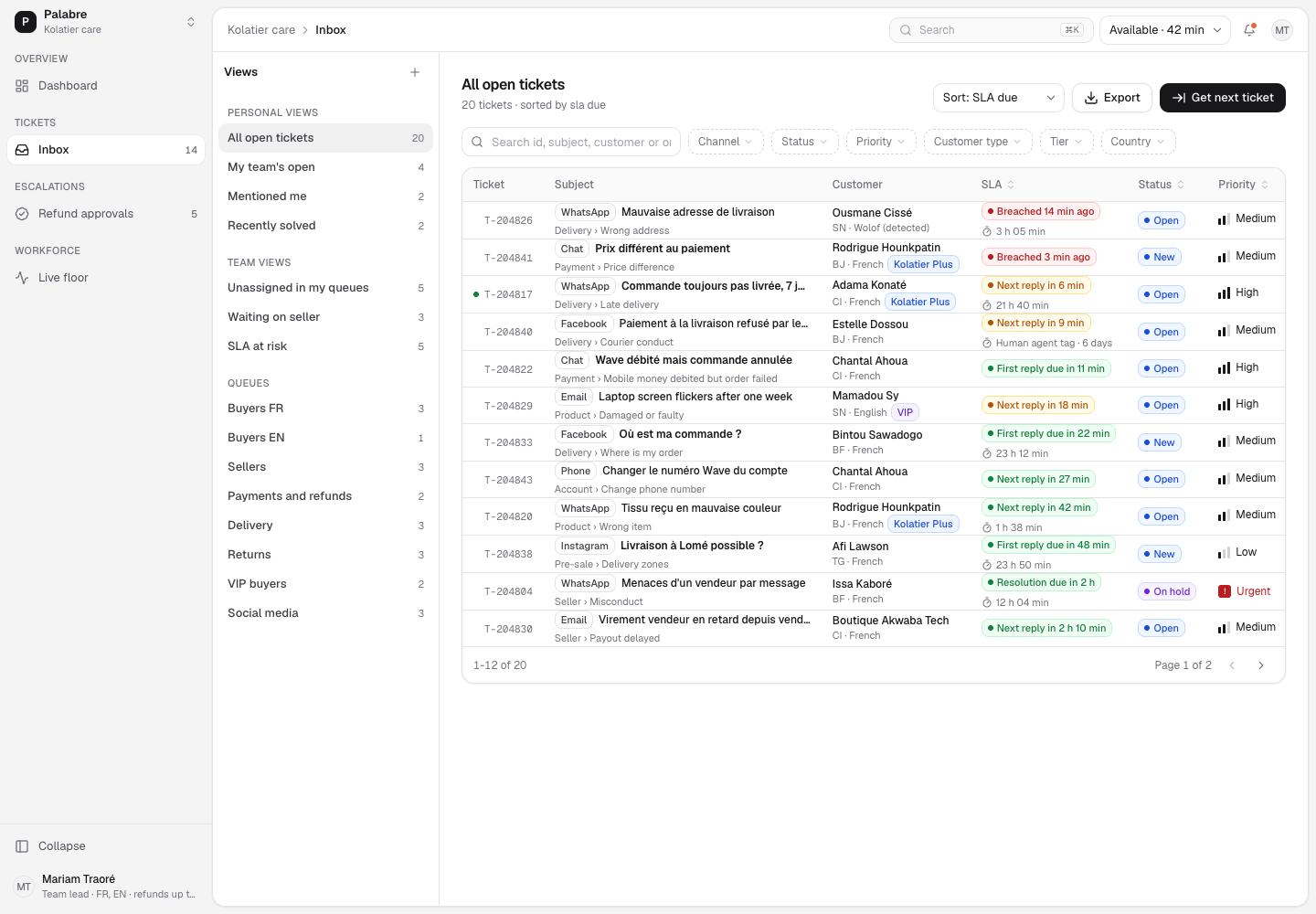Open the Available · 42 min status dropdown
Screen dimensions: 1316x914
coord(1164,30)
